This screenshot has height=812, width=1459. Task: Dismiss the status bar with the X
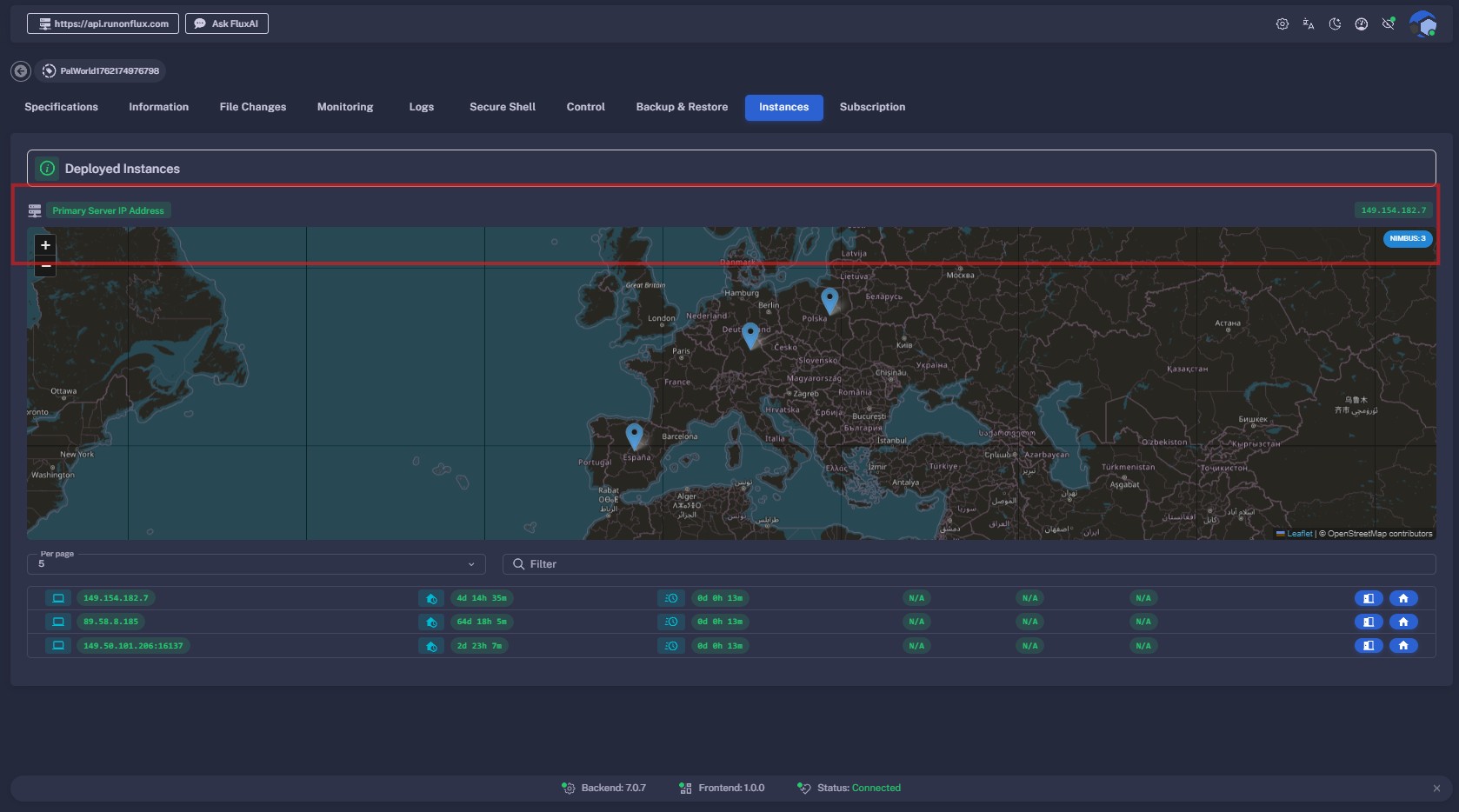1436,789
